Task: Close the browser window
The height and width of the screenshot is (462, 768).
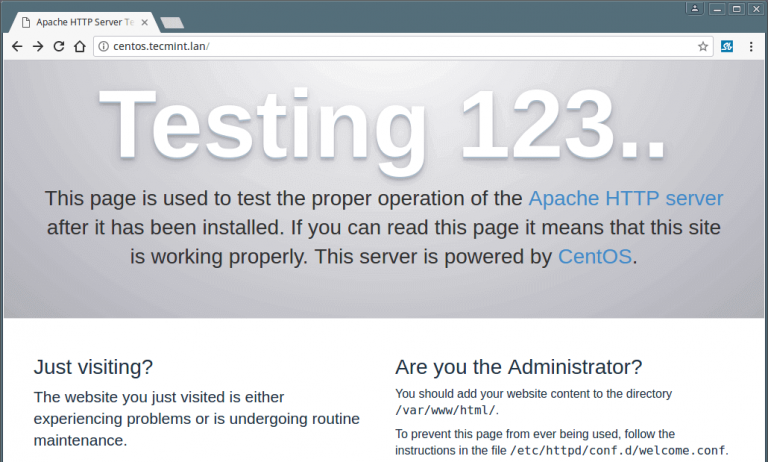Action: pos(757,9)
